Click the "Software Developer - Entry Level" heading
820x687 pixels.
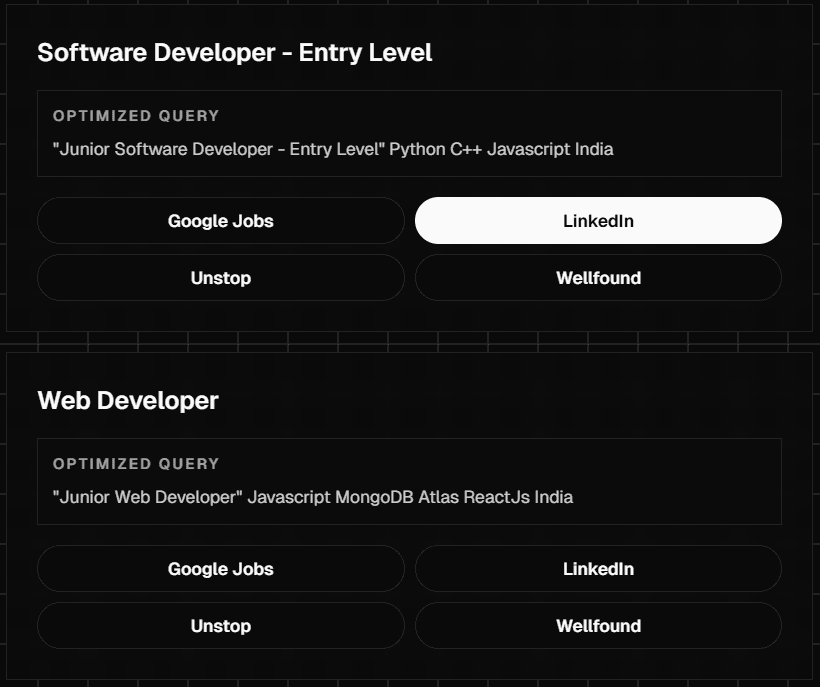pos(235,53)
